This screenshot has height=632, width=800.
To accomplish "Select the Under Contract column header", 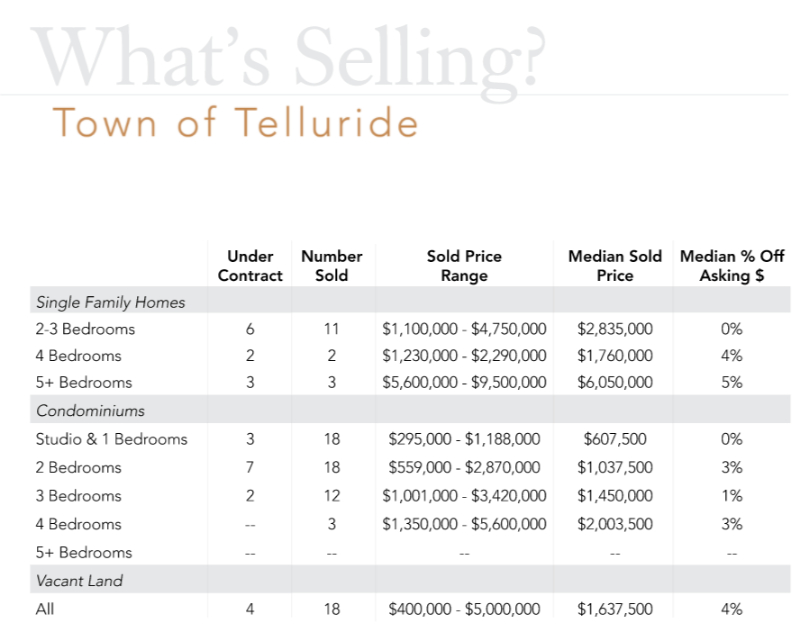I will click(250, 266).
